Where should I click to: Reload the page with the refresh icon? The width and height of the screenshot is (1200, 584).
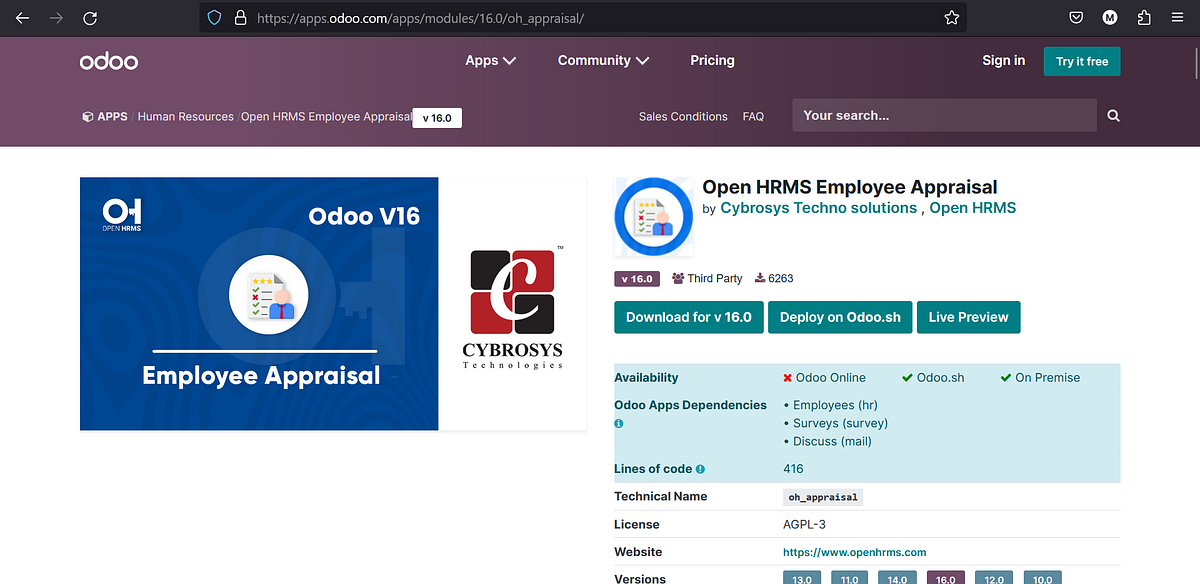pos(90,17)
